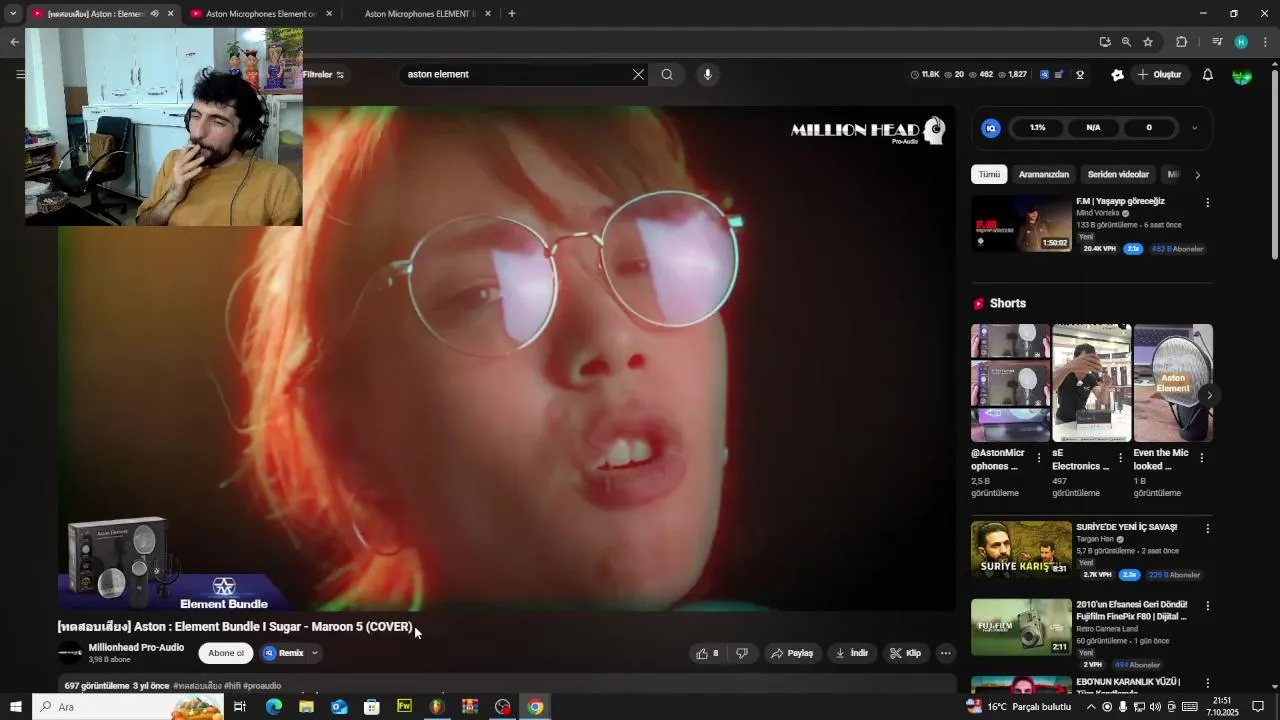Open Filtreler search filters
This screenshot has height=720, width=1280.
tap(323, 75)
